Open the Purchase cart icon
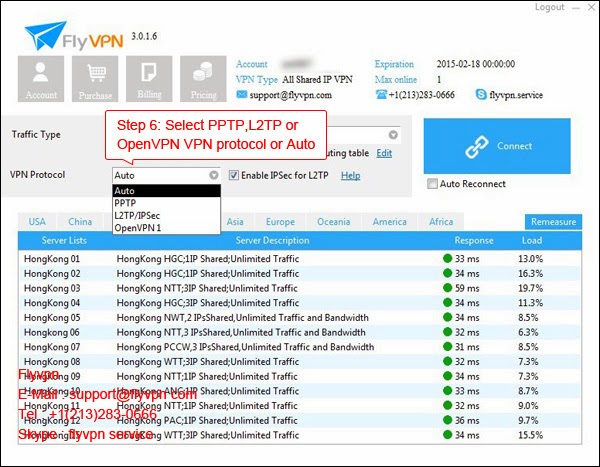This screenshot has width=600, height=467. tap(95, 79)
